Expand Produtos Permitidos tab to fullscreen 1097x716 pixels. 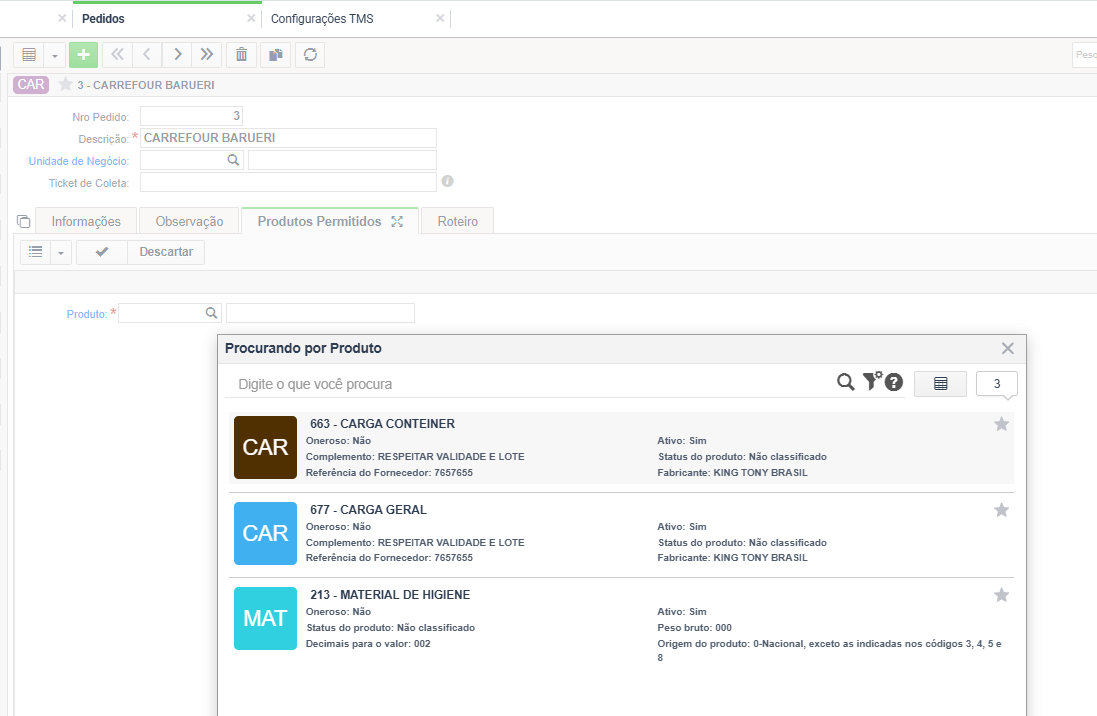tap(397, 221)
